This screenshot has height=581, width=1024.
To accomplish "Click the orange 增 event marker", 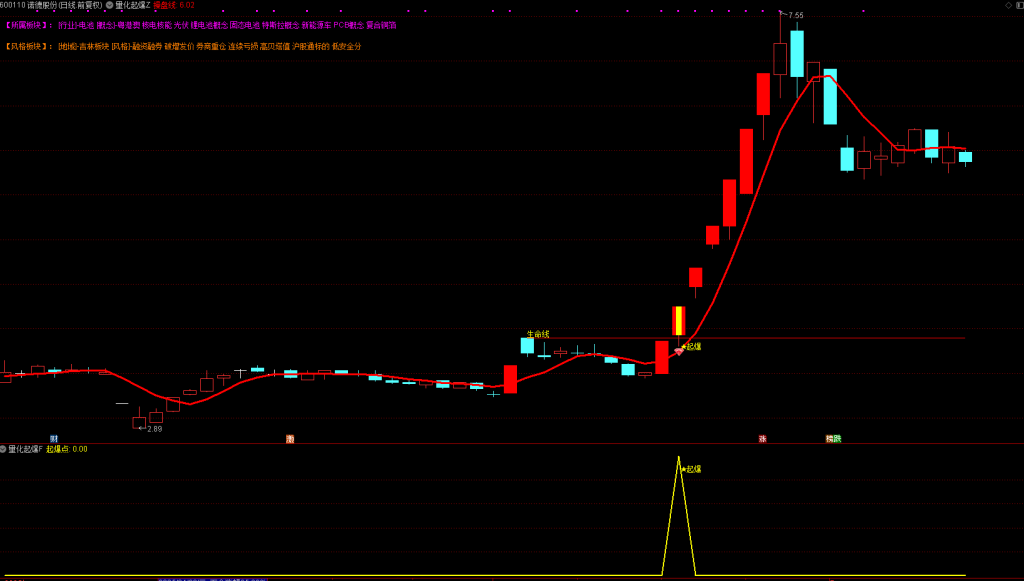I will [290, 438].
